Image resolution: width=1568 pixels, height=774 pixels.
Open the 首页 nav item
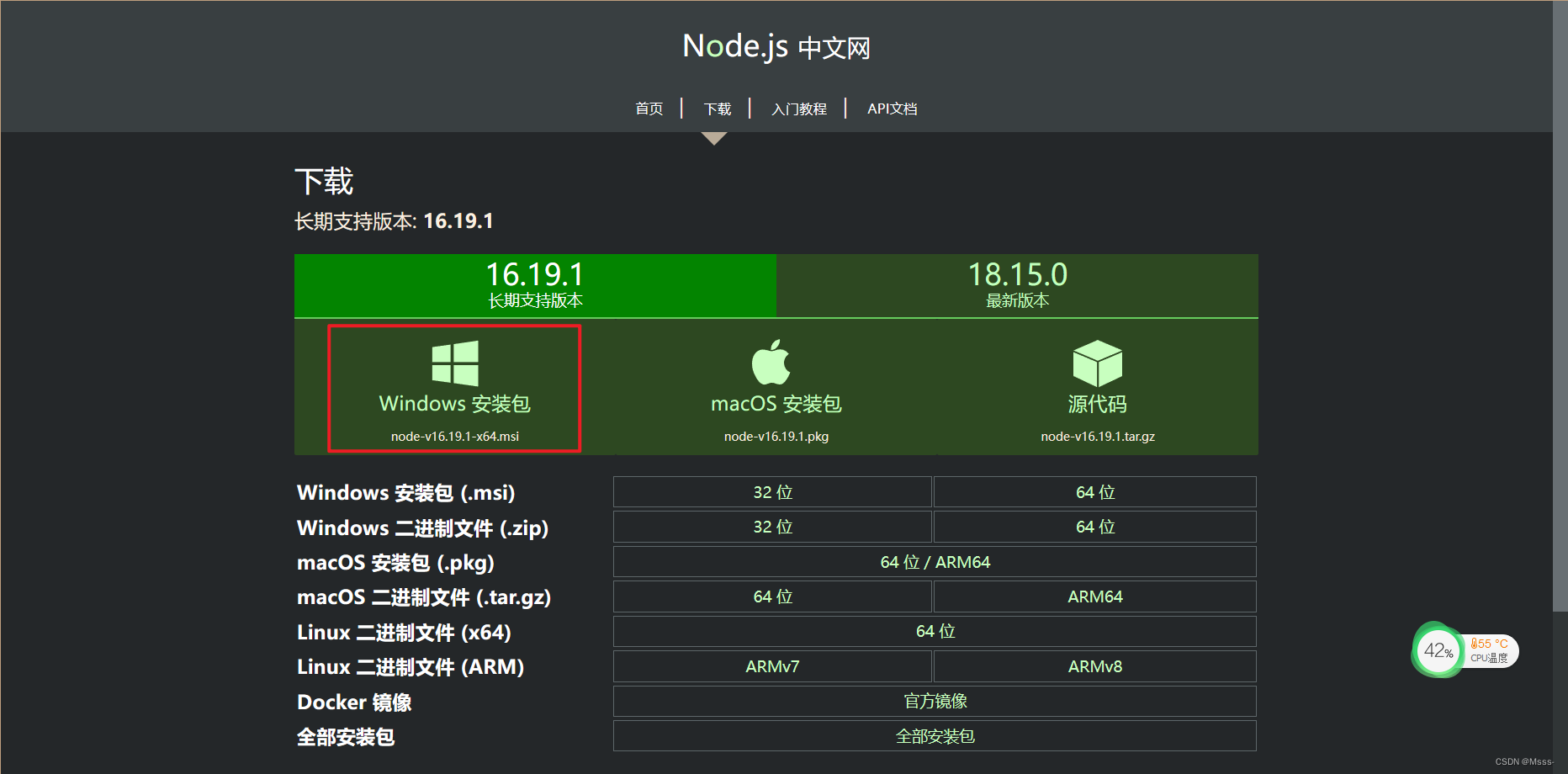tap(649, 109)
